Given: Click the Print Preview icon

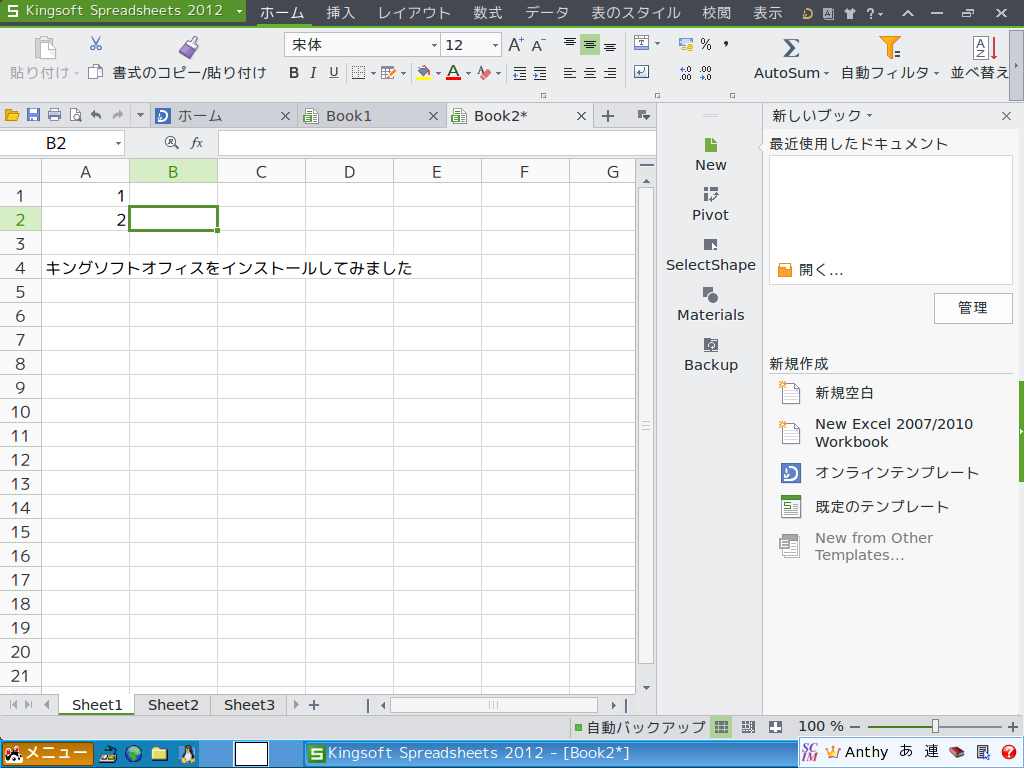Looking at the screenshot, I should (76, 116).
